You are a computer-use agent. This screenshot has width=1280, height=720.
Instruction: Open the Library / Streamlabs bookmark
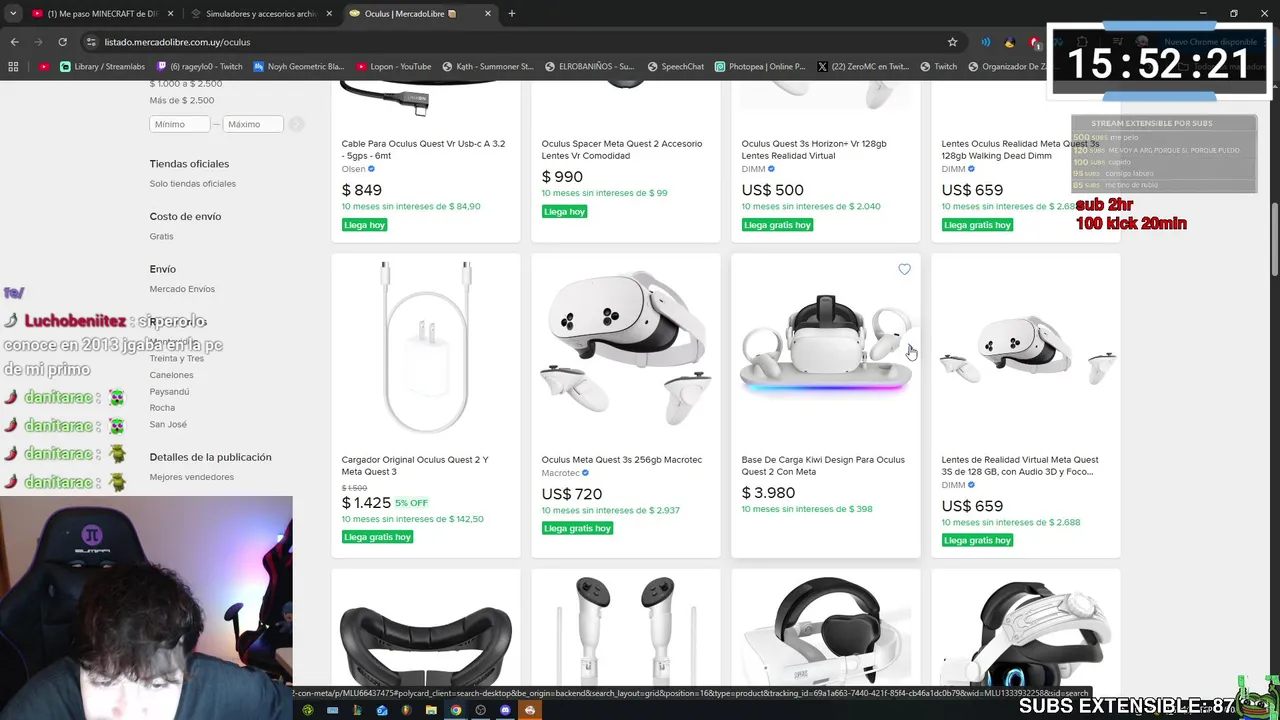click(102, 67)
